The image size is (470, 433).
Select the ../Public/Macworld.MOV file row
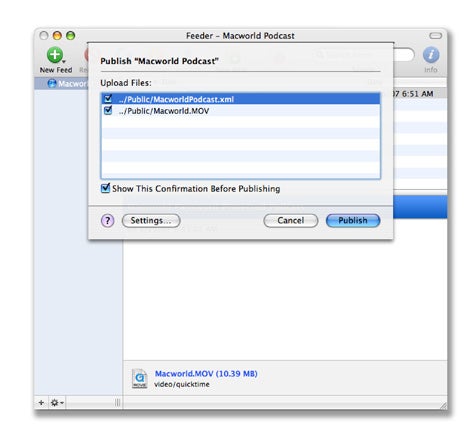(240, 111)
